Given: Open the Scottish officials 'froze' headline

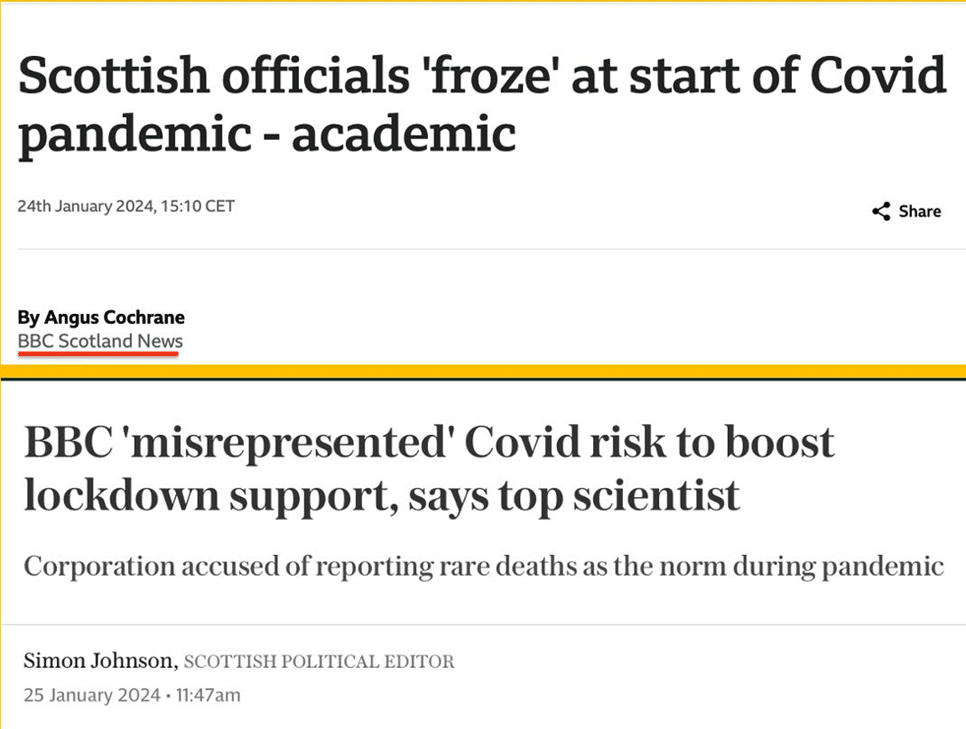Looking at the screenshot, I should pyautogui.click(x=482, y=104).
